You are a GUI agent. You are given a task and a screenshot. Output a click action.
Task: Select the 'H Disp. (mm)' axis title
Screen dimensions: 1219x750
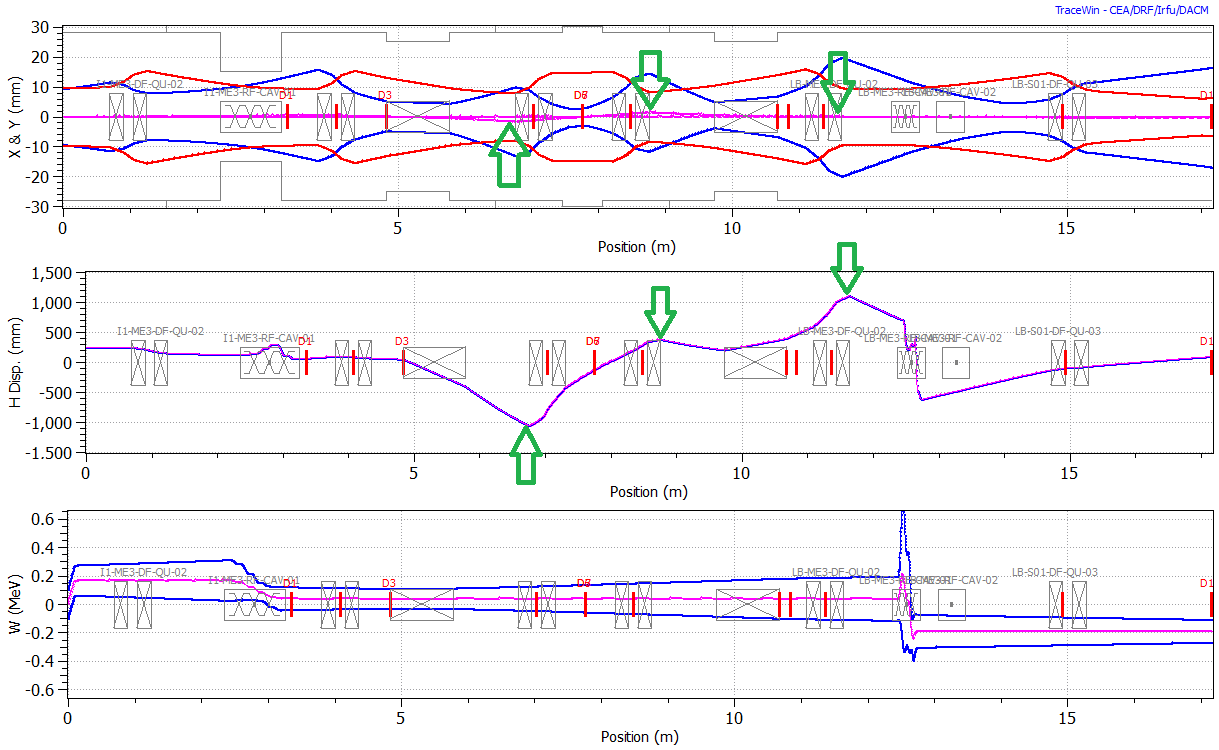(13, 362)
